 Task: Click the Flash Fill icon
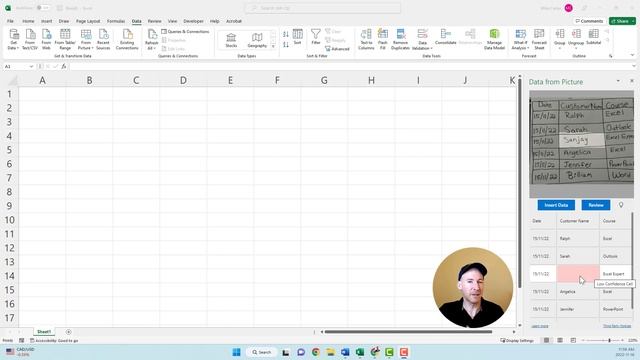[382, 40]
